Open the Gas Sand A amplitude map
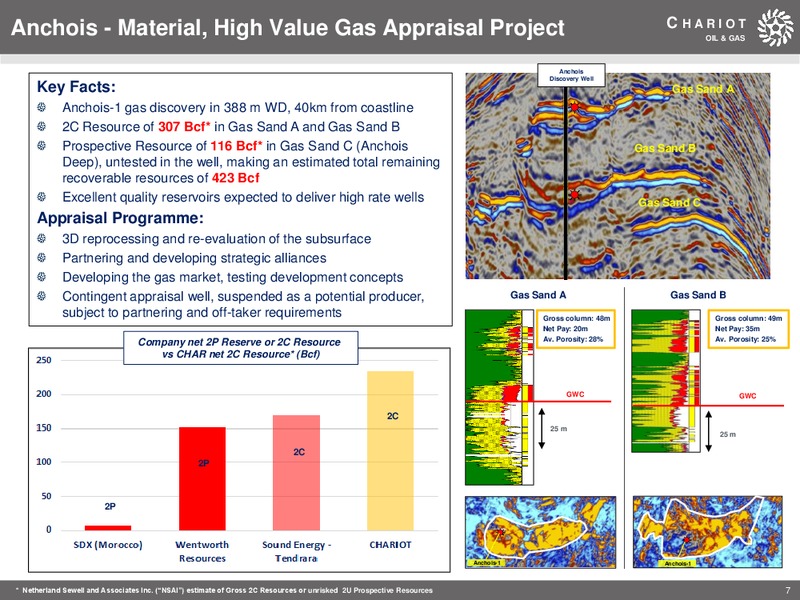This screenshot has height=600, width=800. point(540,532)
